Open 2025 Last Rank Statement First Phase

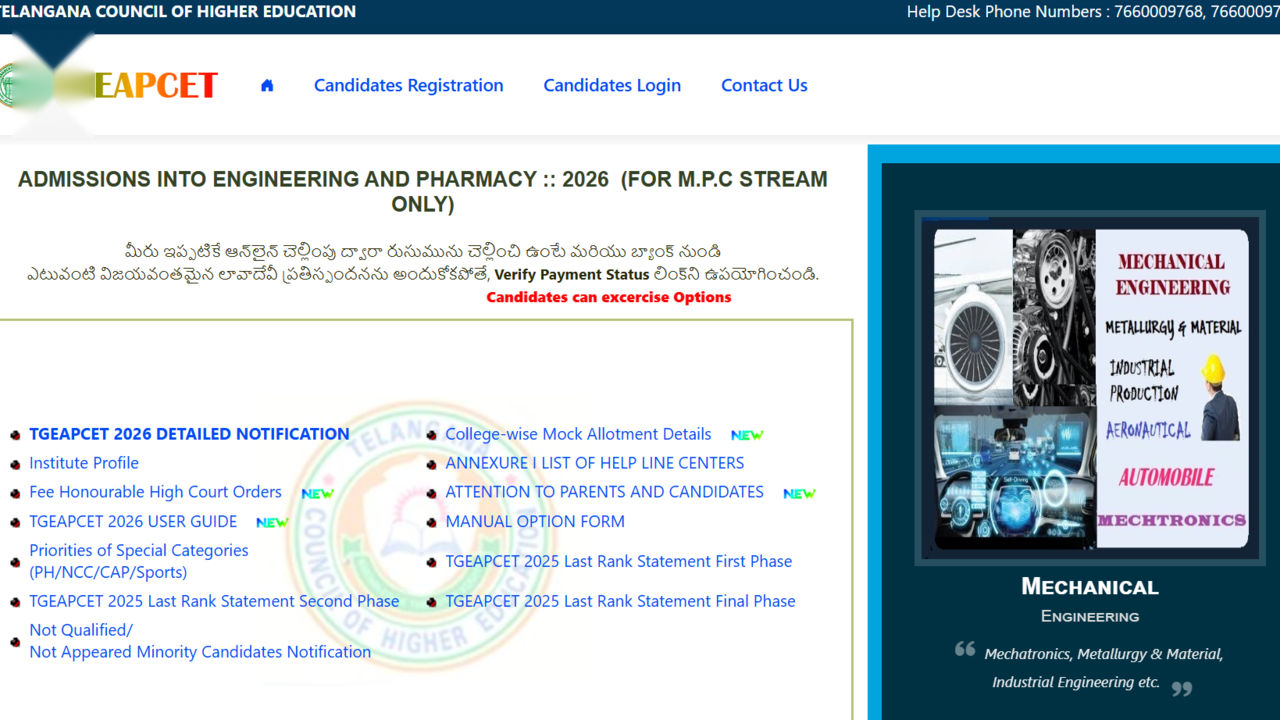619,561
